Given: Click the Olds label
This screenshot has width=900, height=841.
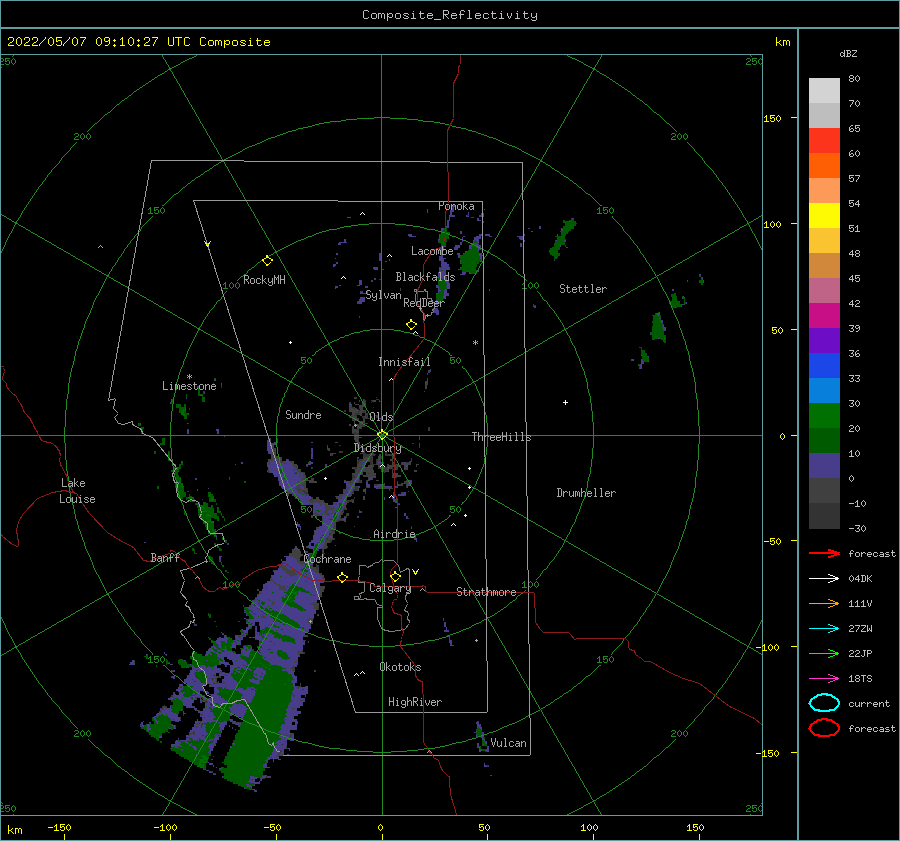Looking at the screenshot, I should 381,417.
